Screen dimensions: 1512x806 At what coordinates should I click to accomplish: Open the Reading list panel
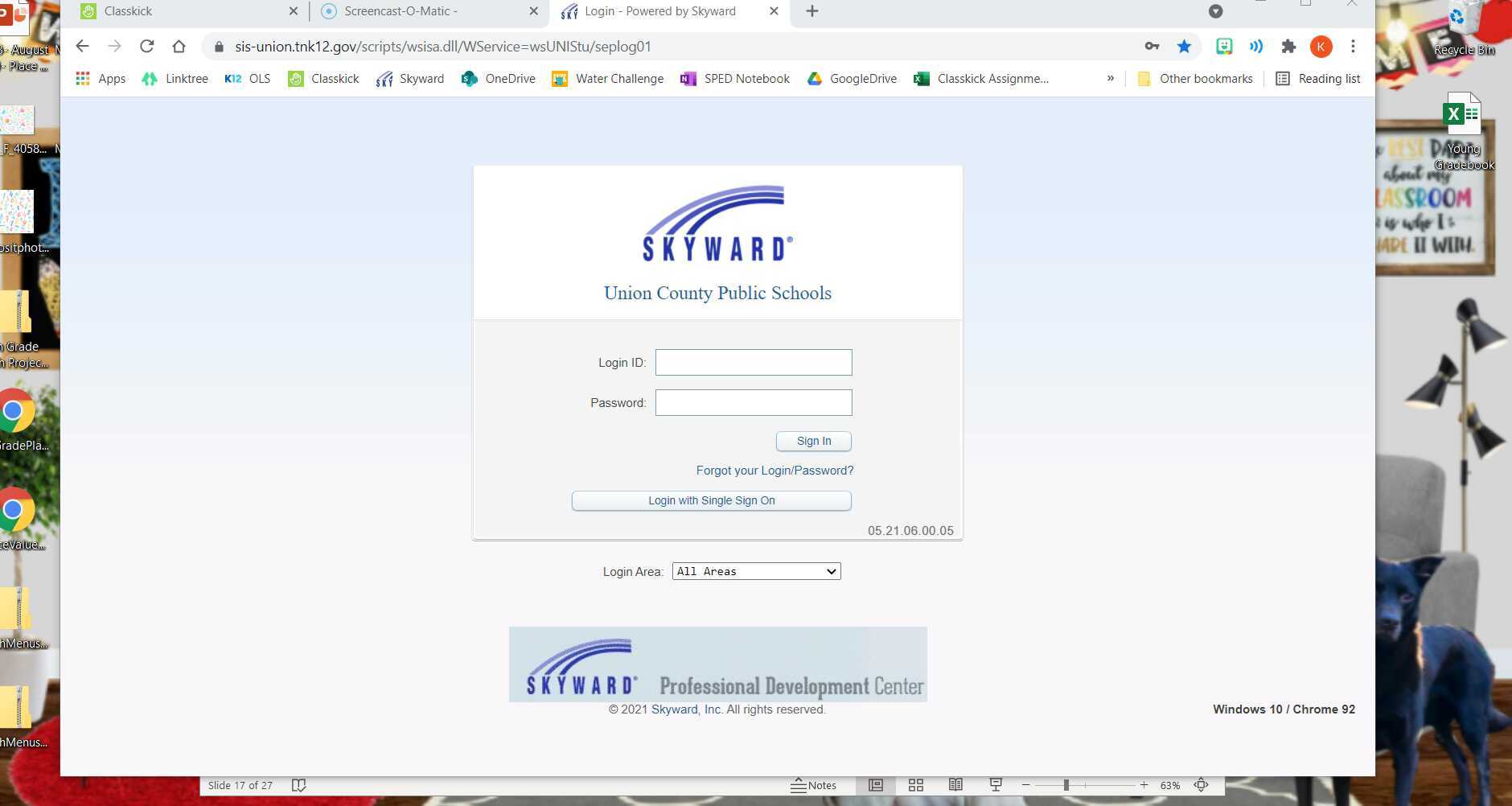(x=1318, y=79)
